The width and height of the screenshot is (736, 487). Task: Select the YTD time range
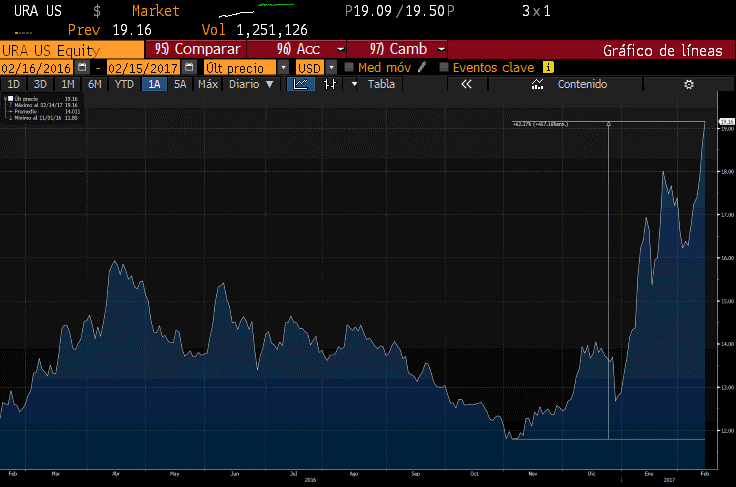(x=124, y=84)
